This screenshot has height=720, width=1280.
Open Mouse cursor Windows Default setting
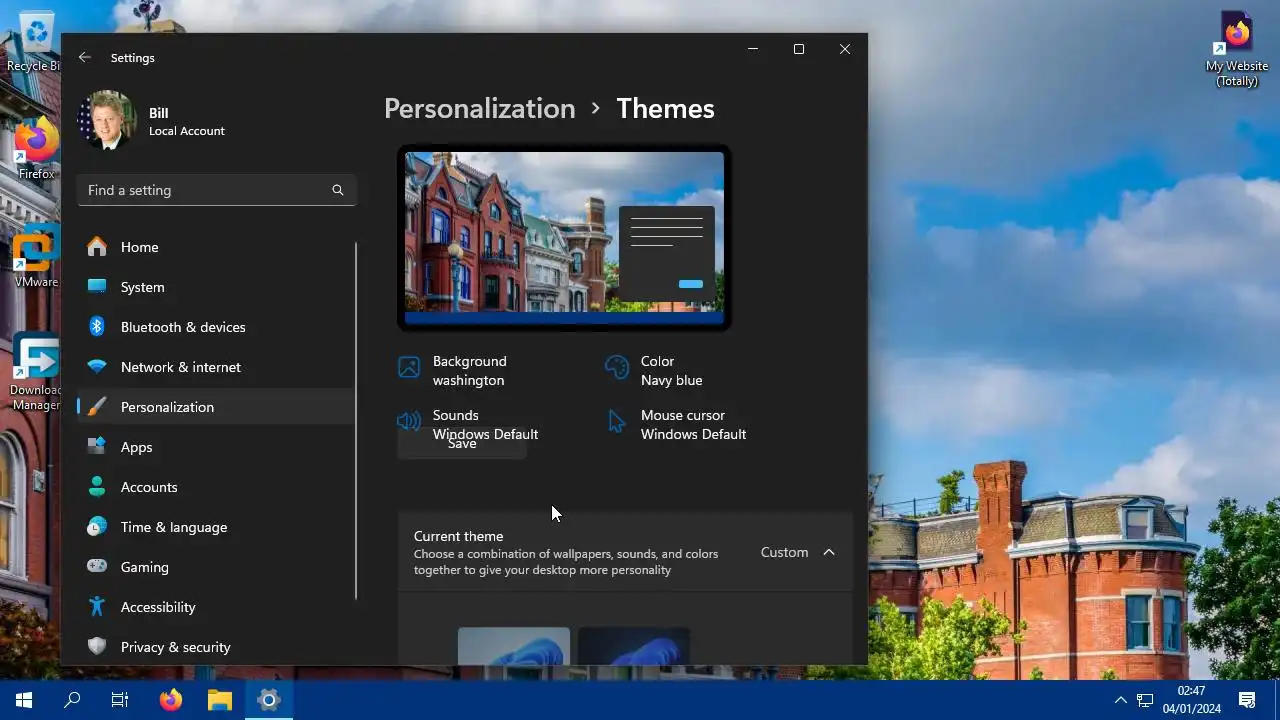coord(677,425)
